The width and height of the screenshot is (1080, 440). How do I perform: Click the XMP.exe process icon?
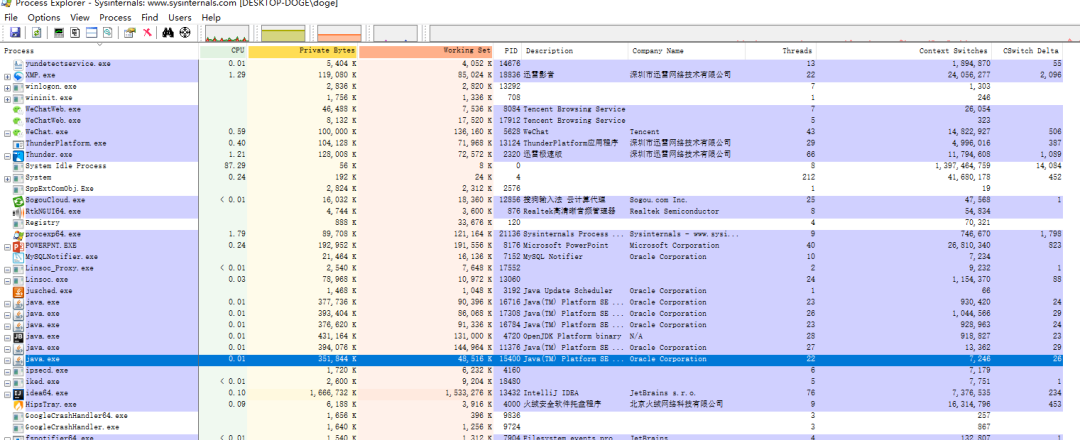click(18, 75)
